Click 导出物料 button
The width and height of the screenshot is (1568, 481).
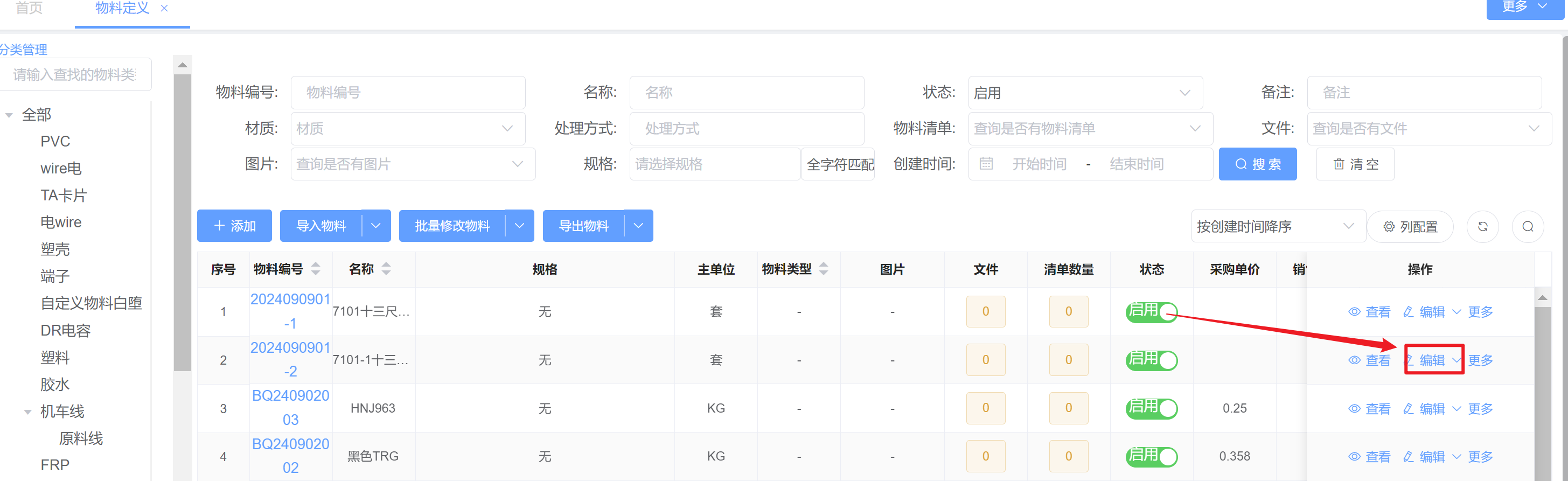583,226
